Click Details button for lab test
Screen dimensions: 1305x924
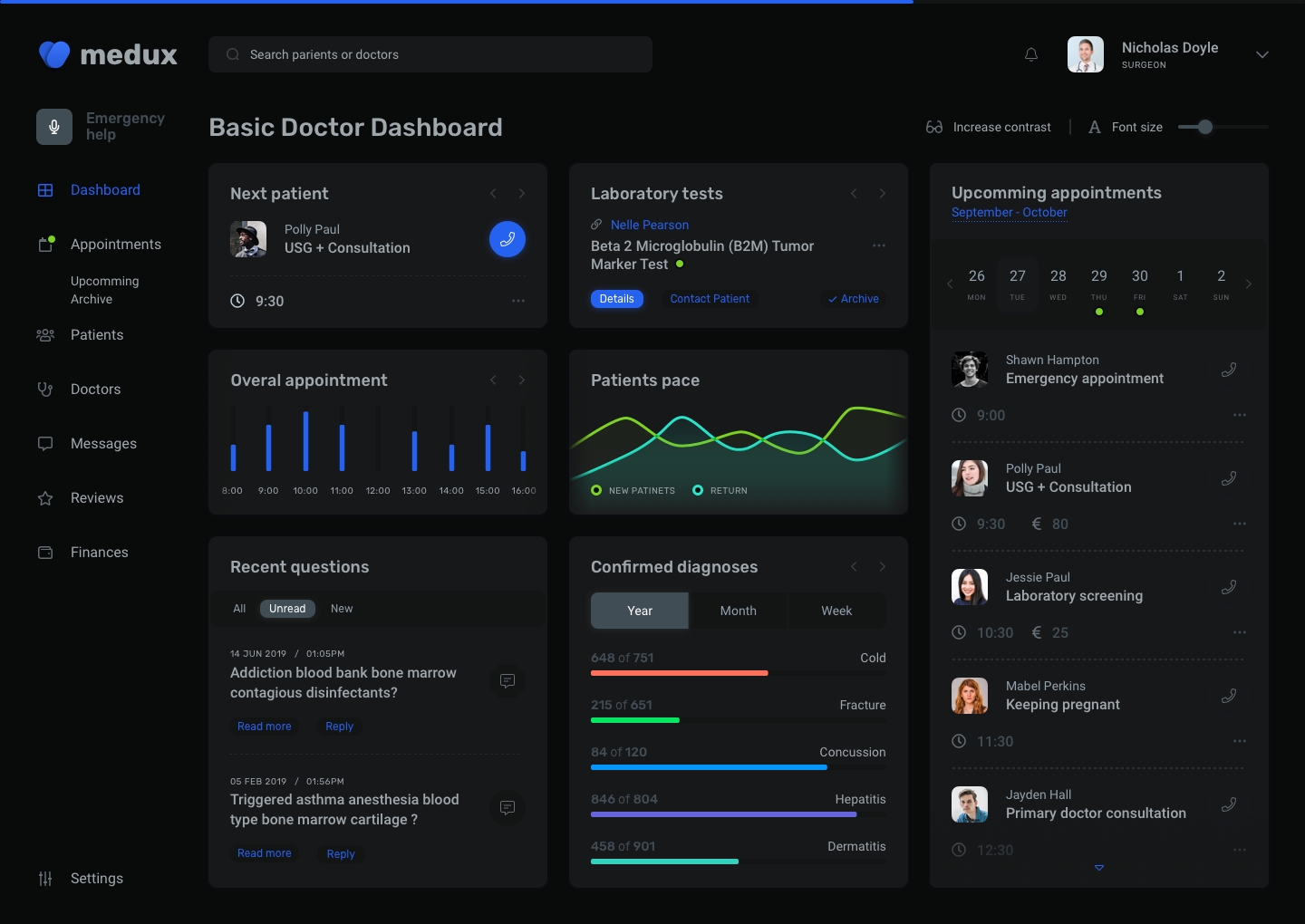(617, 299)
